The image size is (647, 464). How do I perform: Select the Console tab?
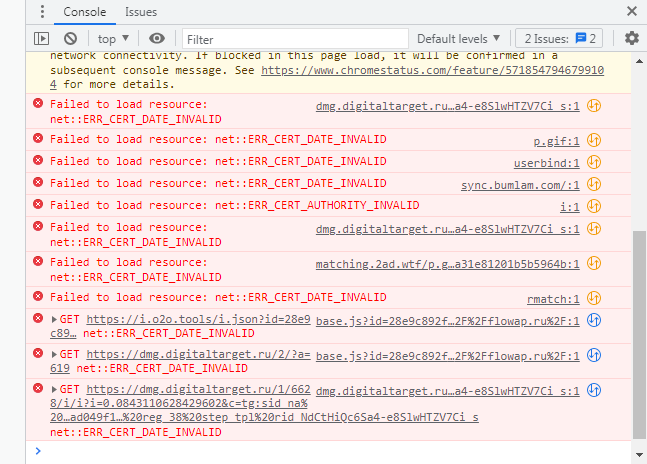pyautogui.click(x=85, y=12)
